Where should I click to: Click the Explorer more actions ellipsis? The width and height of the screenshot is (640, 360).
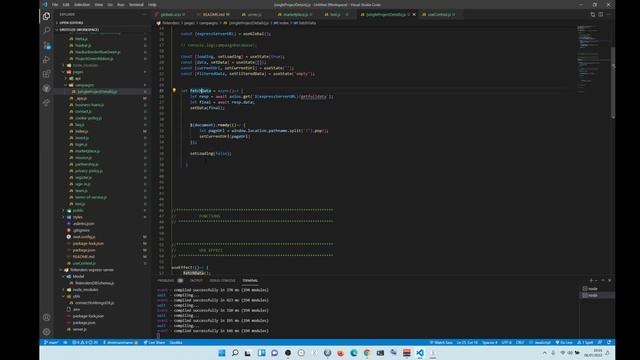pos(144,14)
